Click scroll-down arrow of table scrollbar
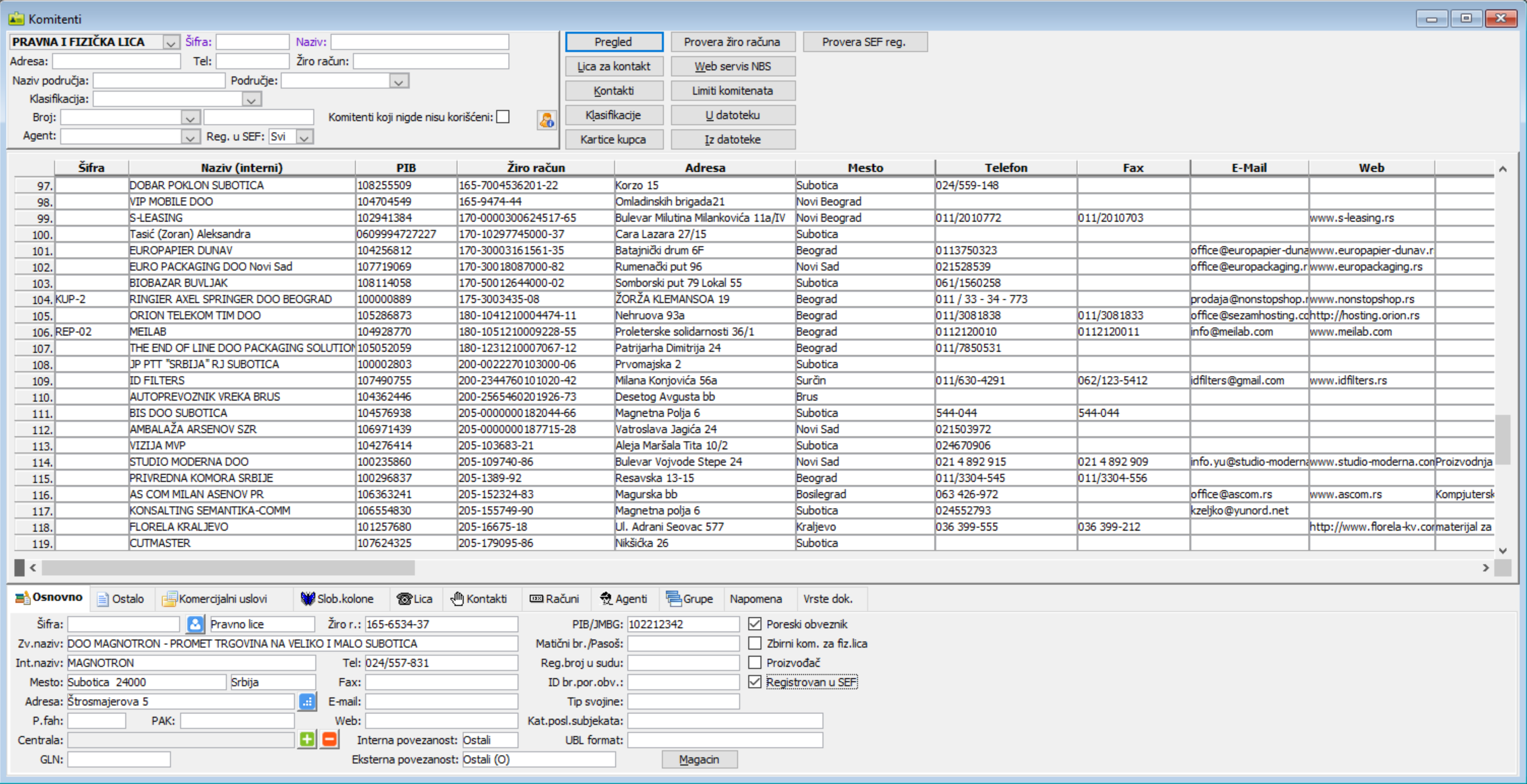The image size is (1527, 784). click(1502, 551)
